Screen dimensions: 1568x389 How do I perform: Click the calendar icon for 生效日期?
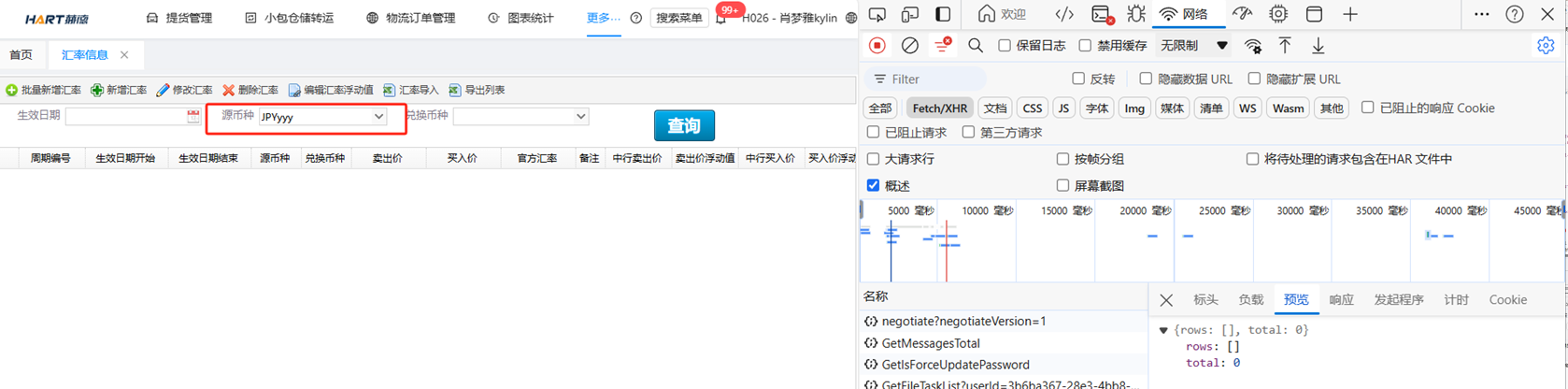pos(193,117)
